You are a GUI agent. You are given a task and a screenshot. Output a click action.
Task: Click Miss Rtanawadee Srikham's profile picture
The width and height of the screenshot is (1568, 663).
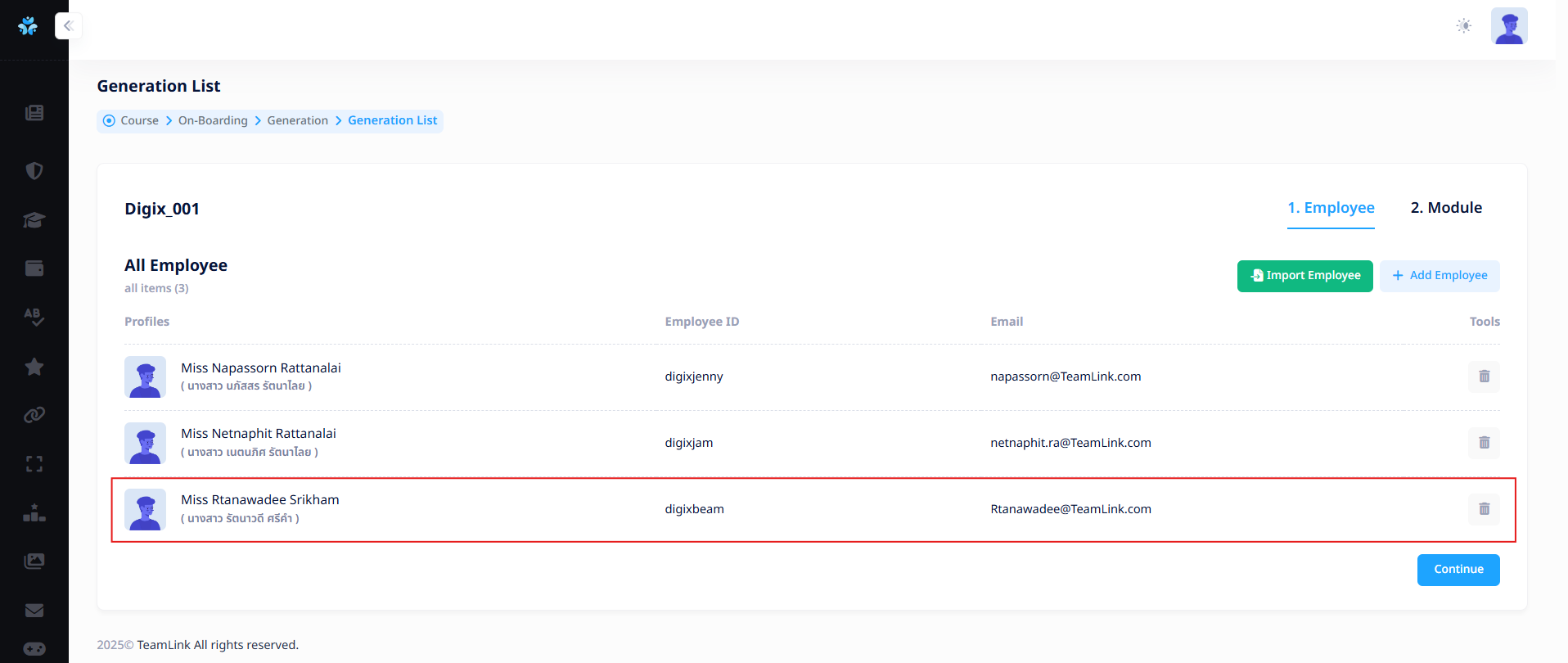[x=146, y=509]
